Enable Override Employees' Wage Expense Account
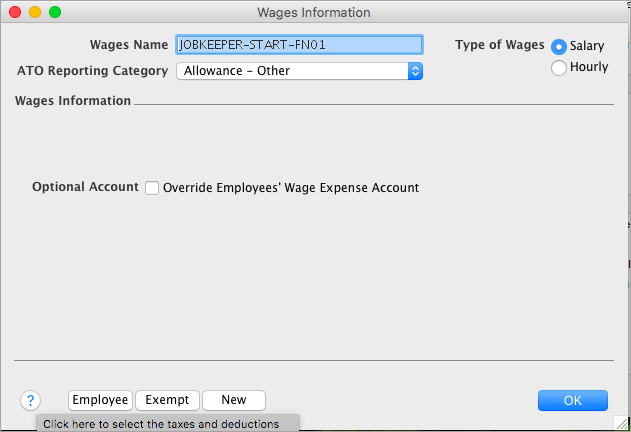 point(152,187)
